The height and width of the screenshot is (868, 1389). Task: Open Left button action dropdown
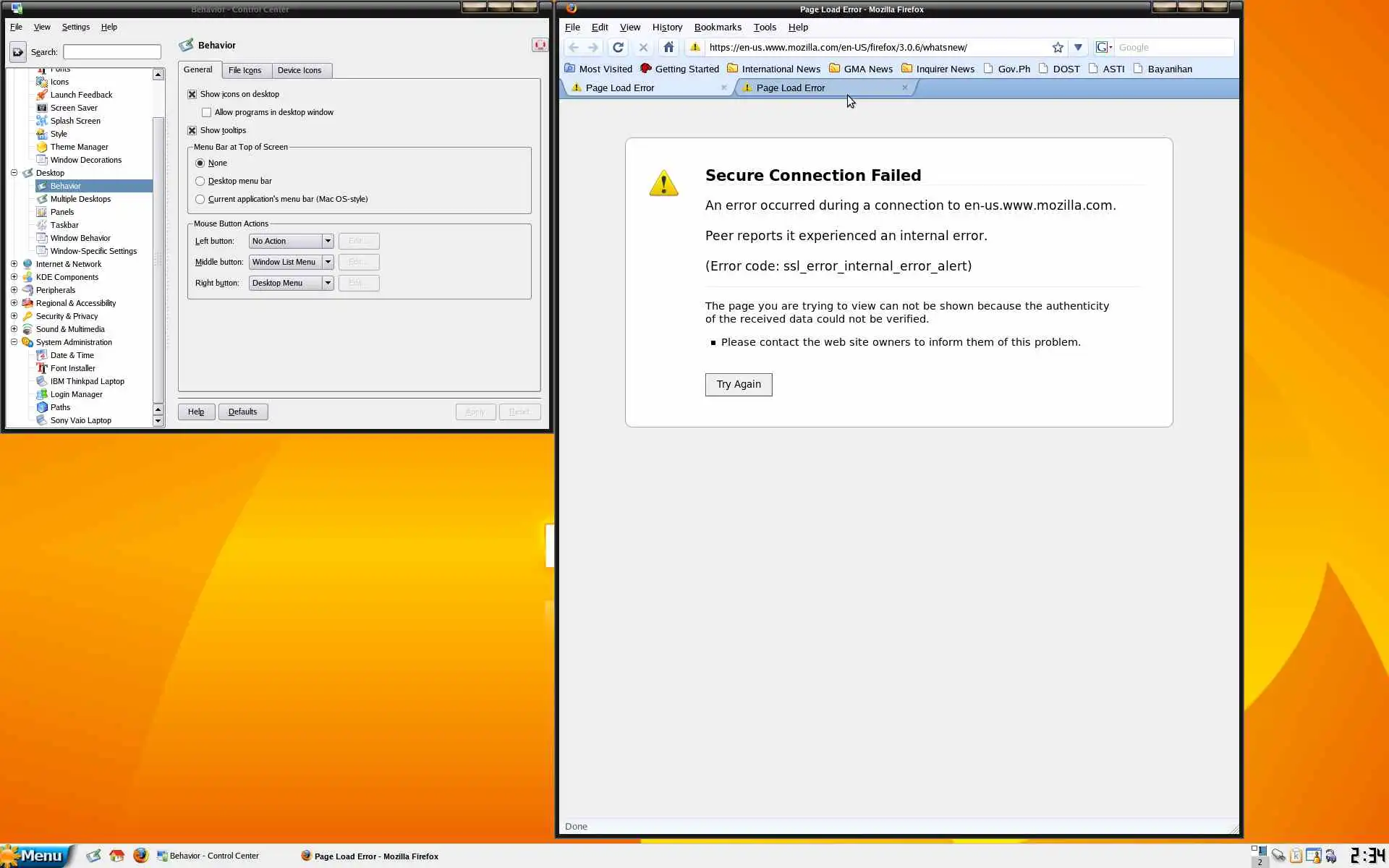[327, 241]
